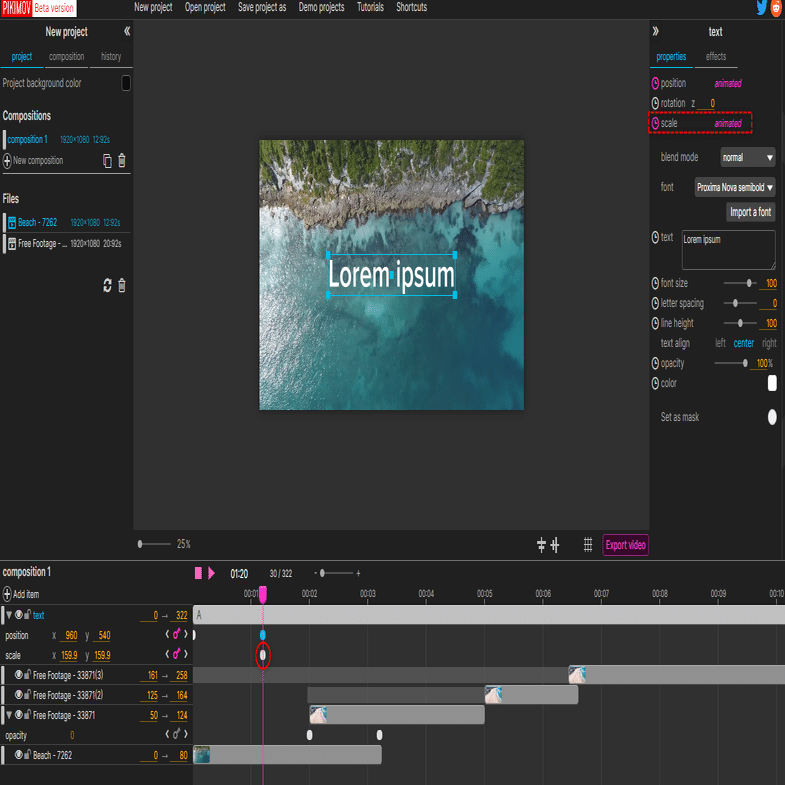785x785 pixels.
Task: Stop playback with the pink square button
Action: (198, 573)
